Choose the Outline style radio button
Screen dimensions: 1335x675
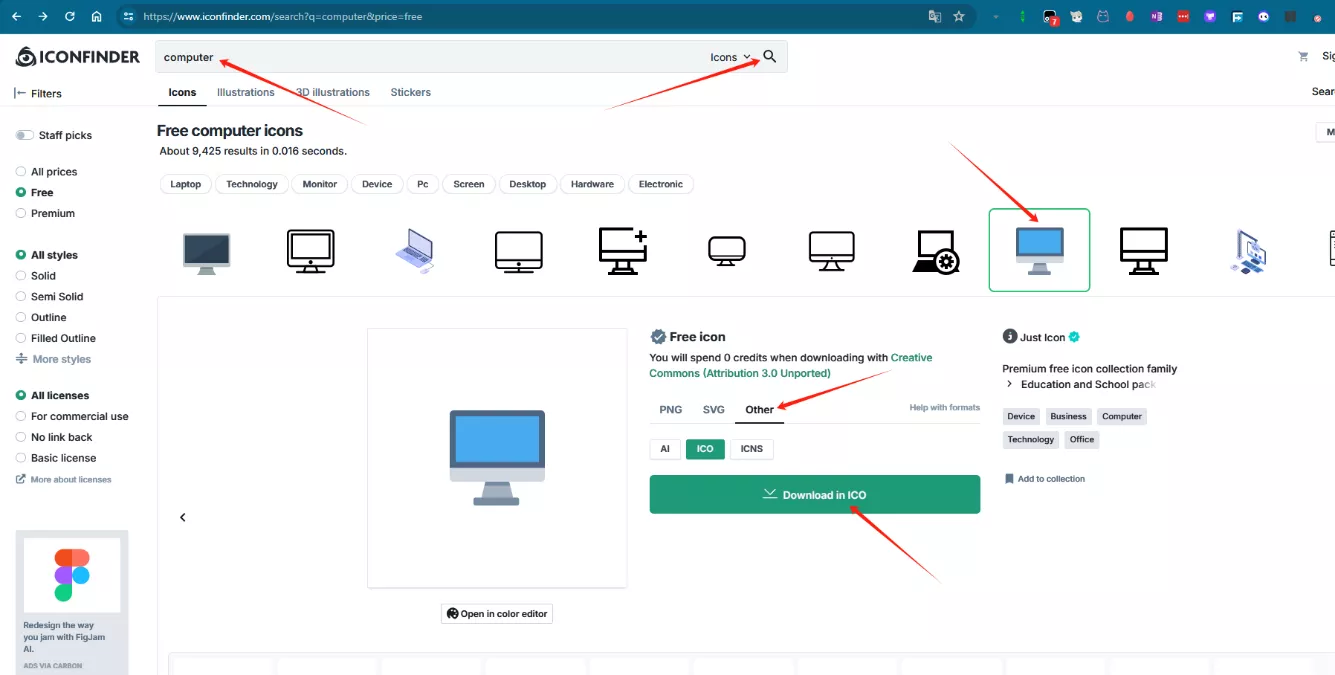[21, 317]
